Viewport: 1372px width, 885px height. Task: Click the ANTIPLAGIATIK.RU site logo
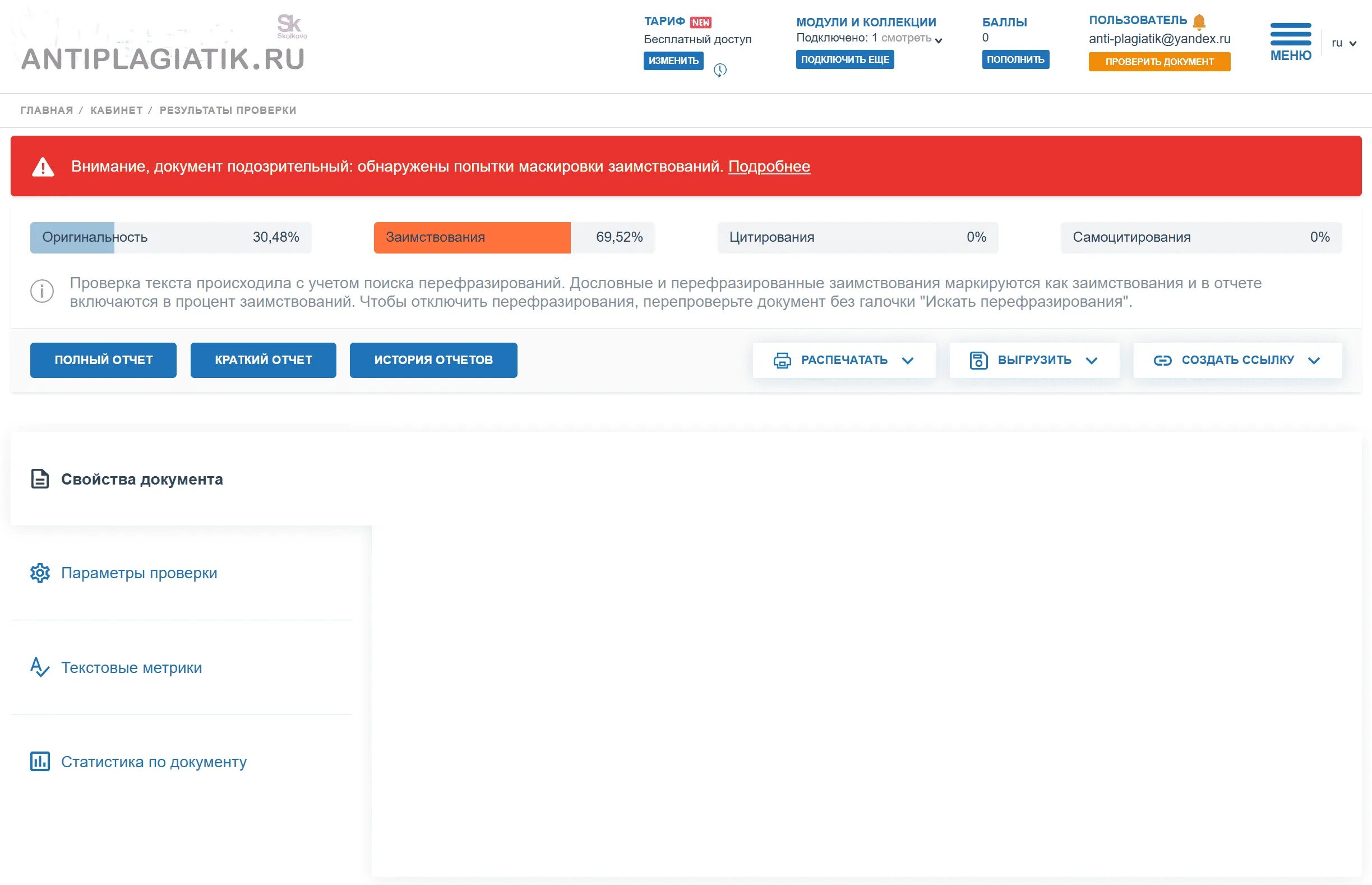[163, 59]
